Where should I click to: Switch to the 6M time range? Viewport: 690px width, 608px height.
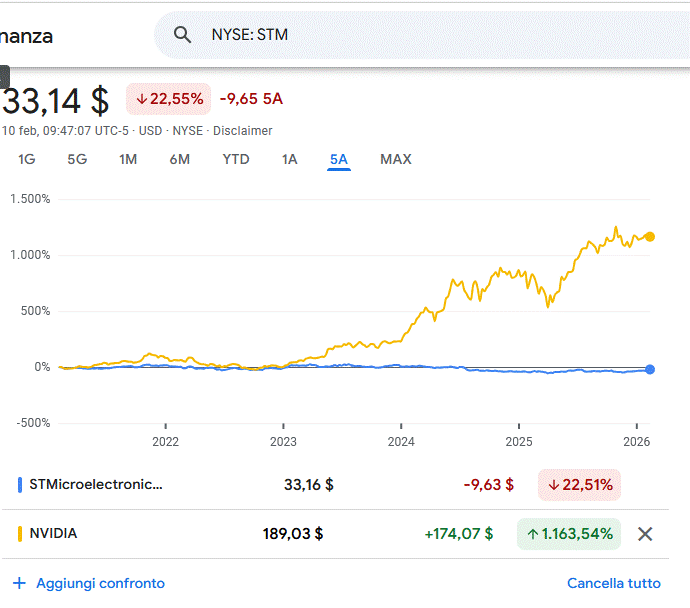pos(179,159)
